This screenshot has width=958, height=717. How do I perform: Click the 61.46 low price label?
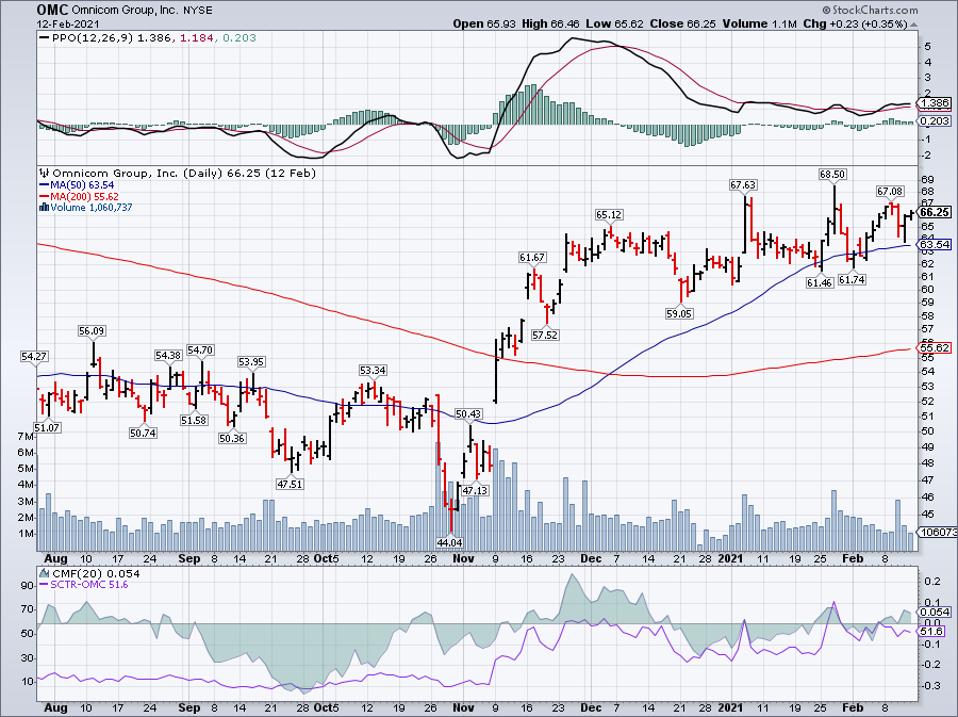pos(819,283)
